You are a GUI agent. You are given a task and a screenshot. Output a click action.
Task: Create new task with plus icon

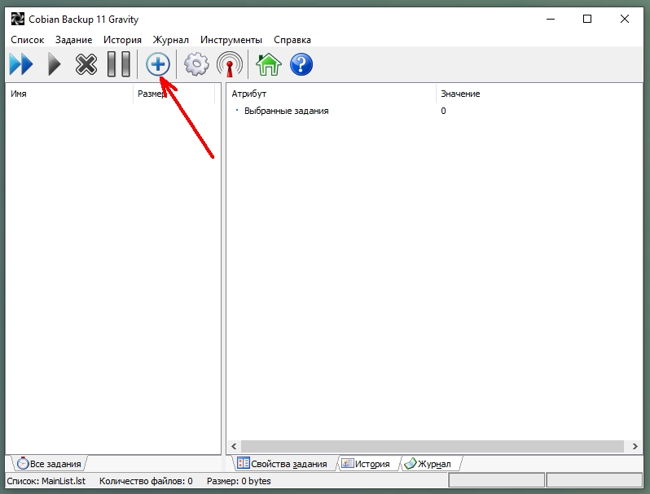point(158,64)
